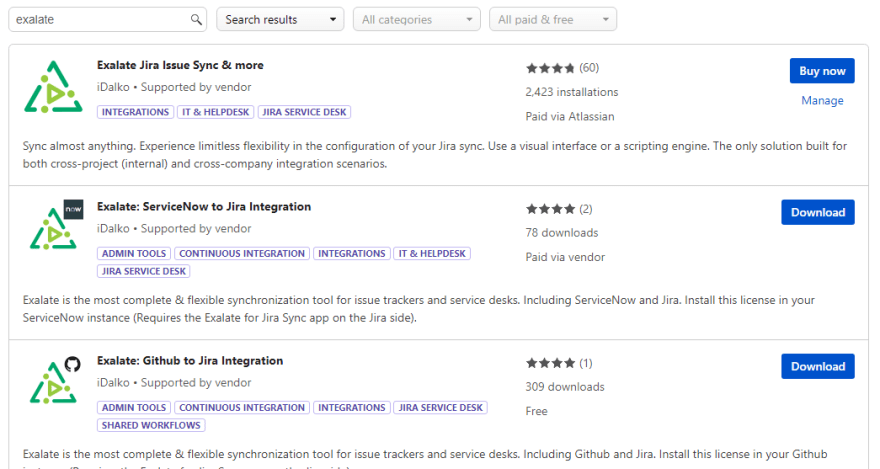Open the Search results dropdown
Viewport: 880px width, 469px height.
tap(280, 20)
